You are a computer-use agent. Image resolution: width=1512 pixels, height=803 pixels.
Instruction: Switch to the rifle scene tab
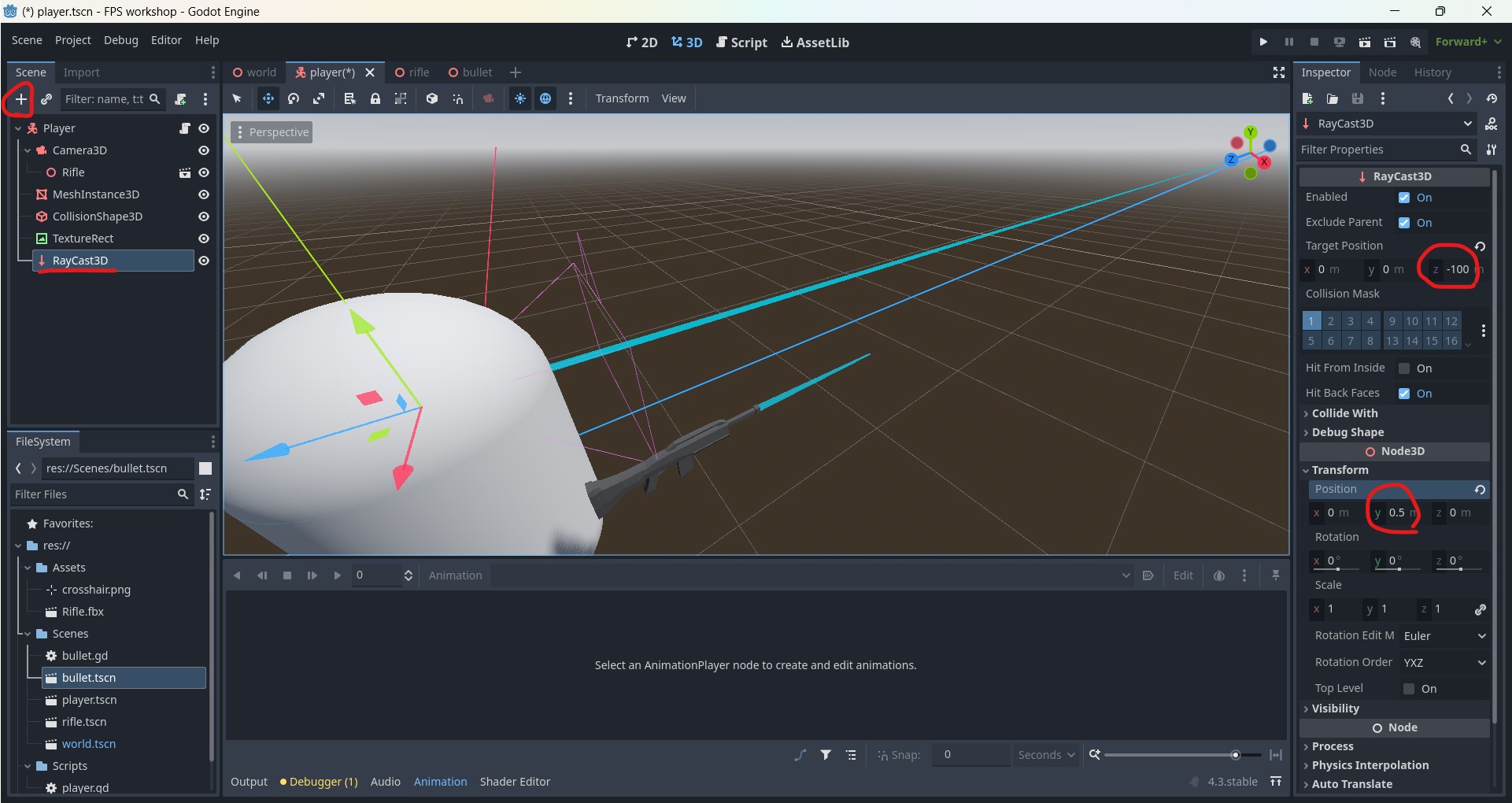(412, 72)
